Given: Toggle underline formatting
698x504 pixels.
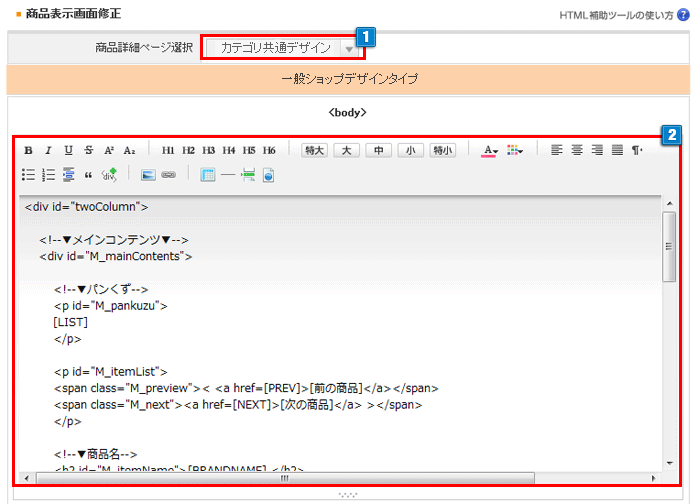Looking at the screenshot, I should coord(68,150).
